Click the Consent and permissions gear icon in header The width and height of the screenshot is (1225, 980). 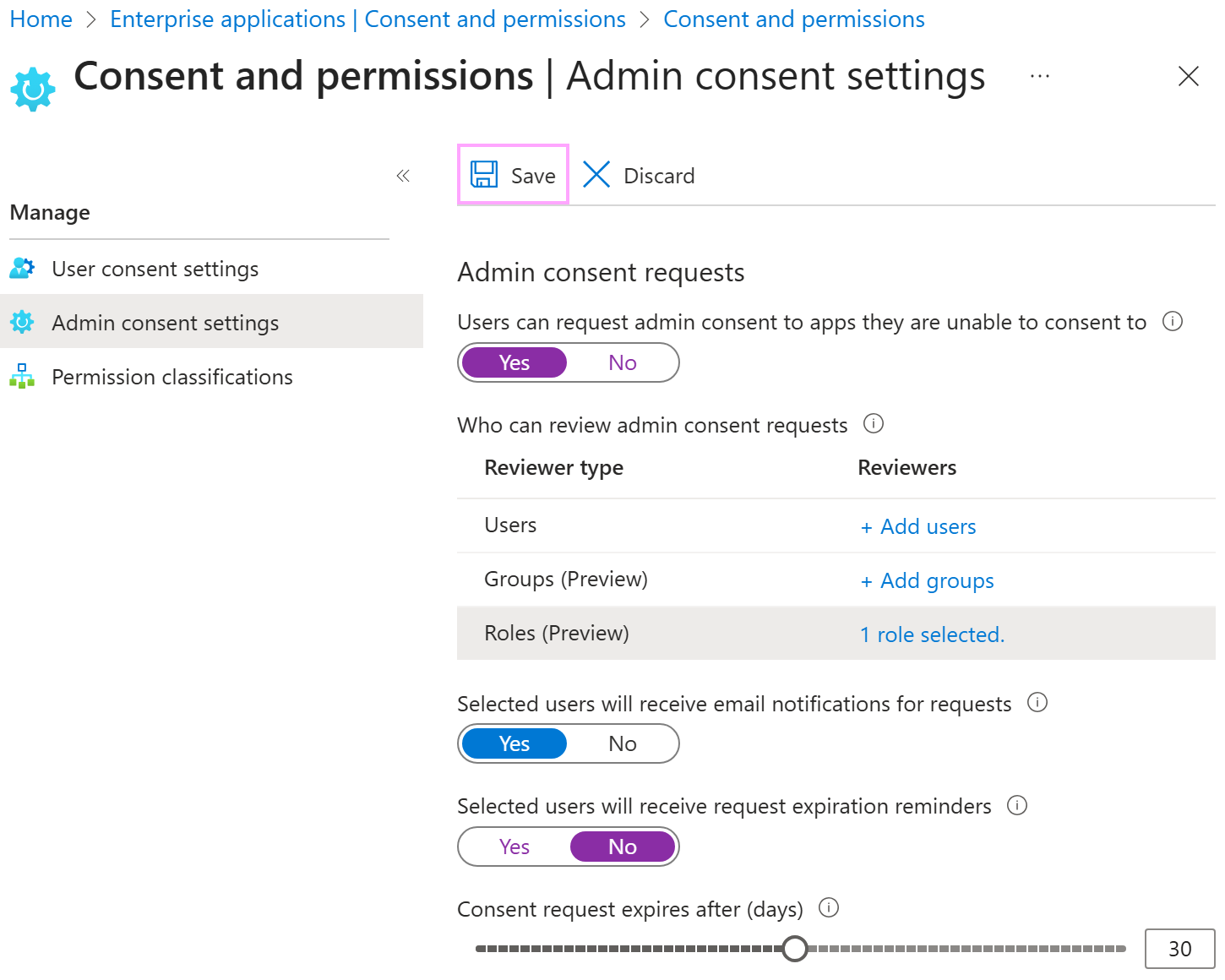[32, 87]
